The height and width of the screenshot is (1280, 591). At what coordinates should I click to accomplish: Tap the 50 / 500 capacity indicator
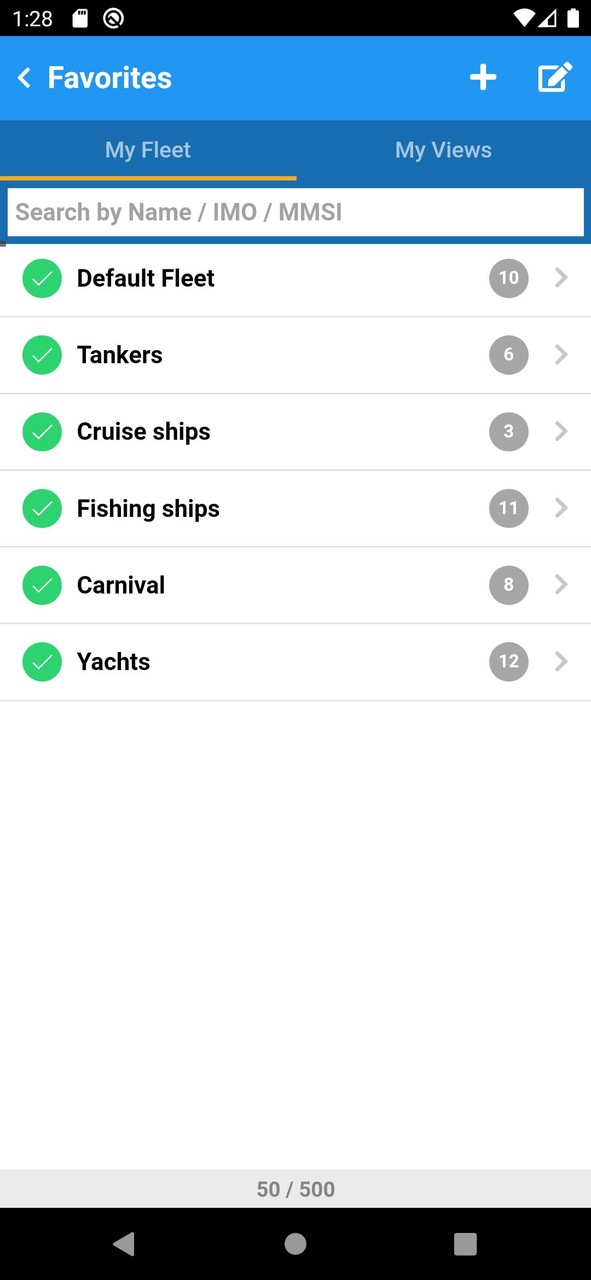(x=295, y=1189)
